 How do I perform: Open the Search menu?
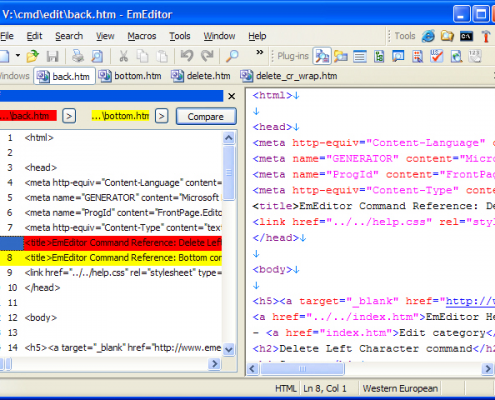(x=69, y=36)
